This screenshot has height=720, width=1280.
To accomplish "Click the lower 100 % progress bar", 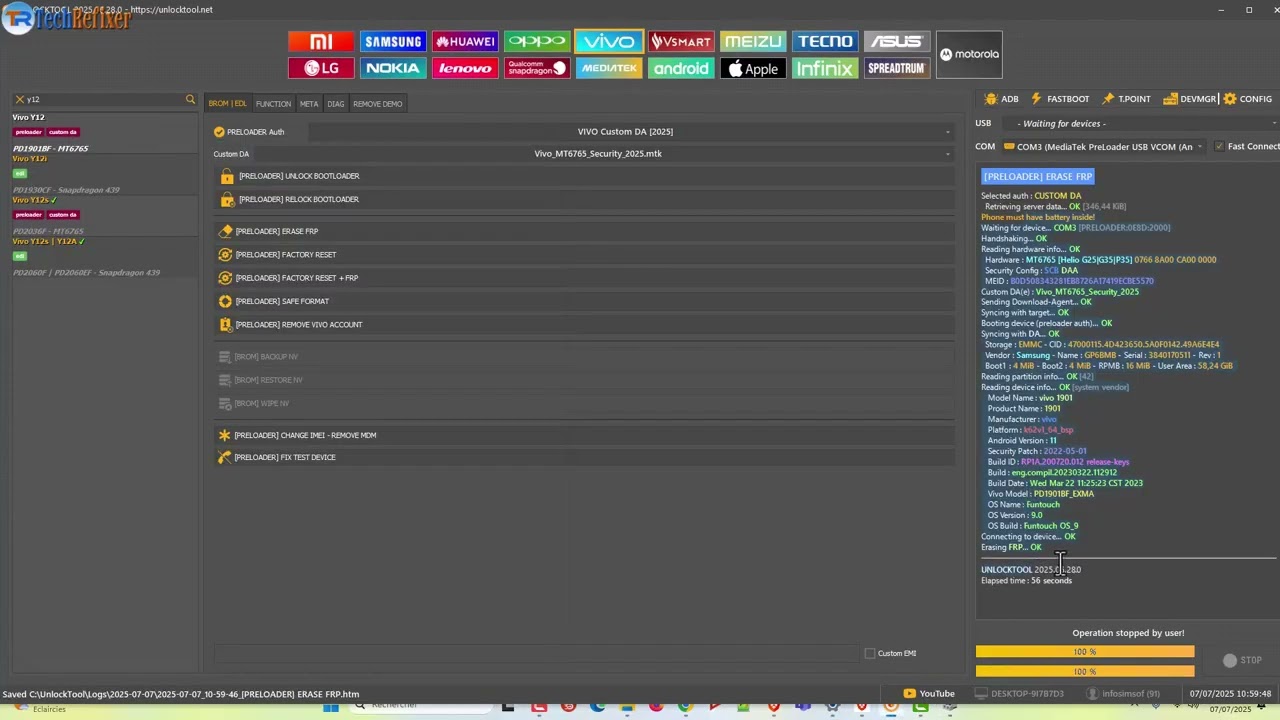I will (x=1085, y=672).
